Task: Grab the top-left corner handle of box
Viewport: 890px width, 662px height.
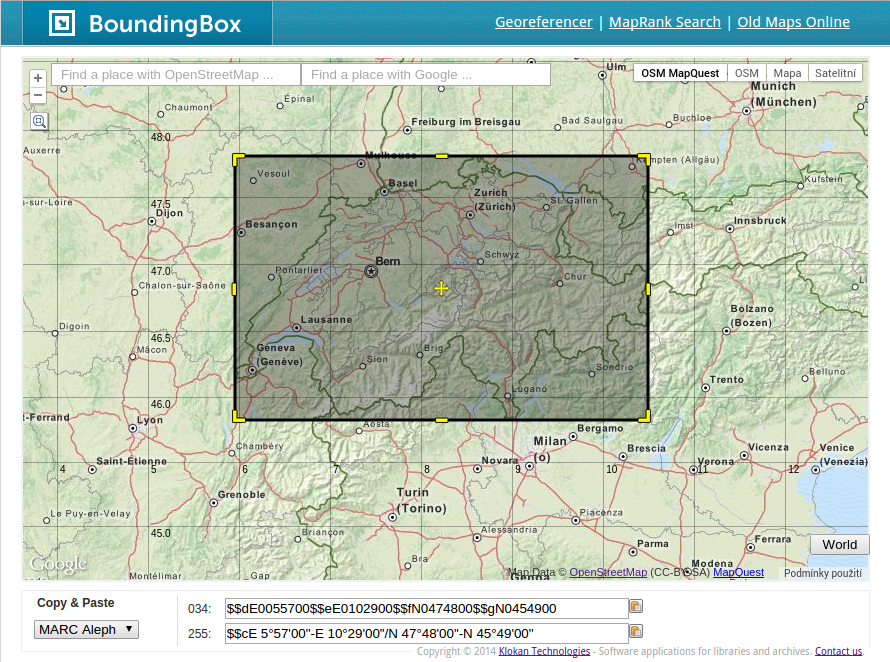Action: (x=238, y=159)
